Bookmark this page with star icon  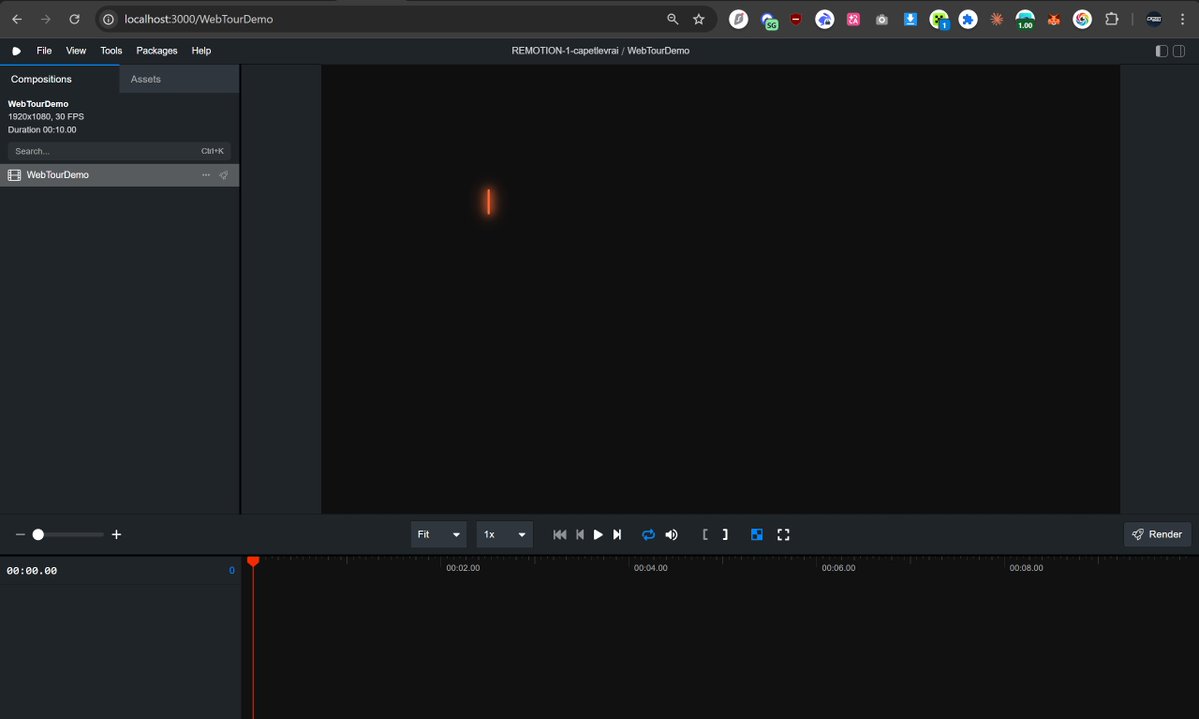pyautogui.click(x=699, y=19)
